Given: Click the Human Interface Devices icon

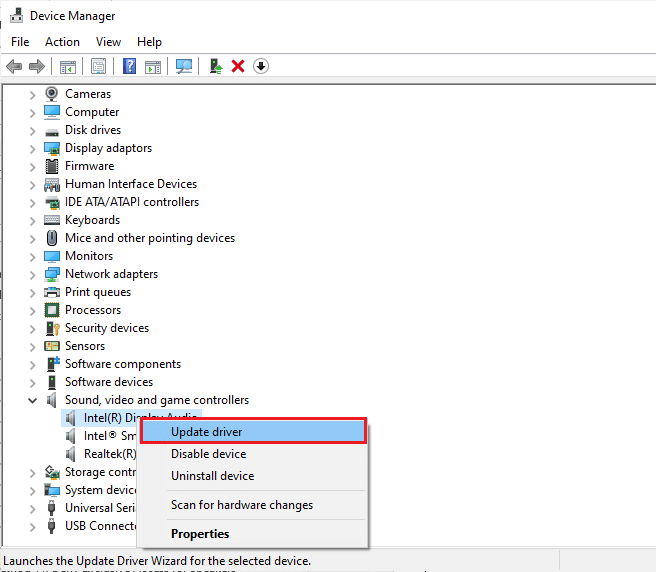Looking at the screenshot, I should (51, 185).
